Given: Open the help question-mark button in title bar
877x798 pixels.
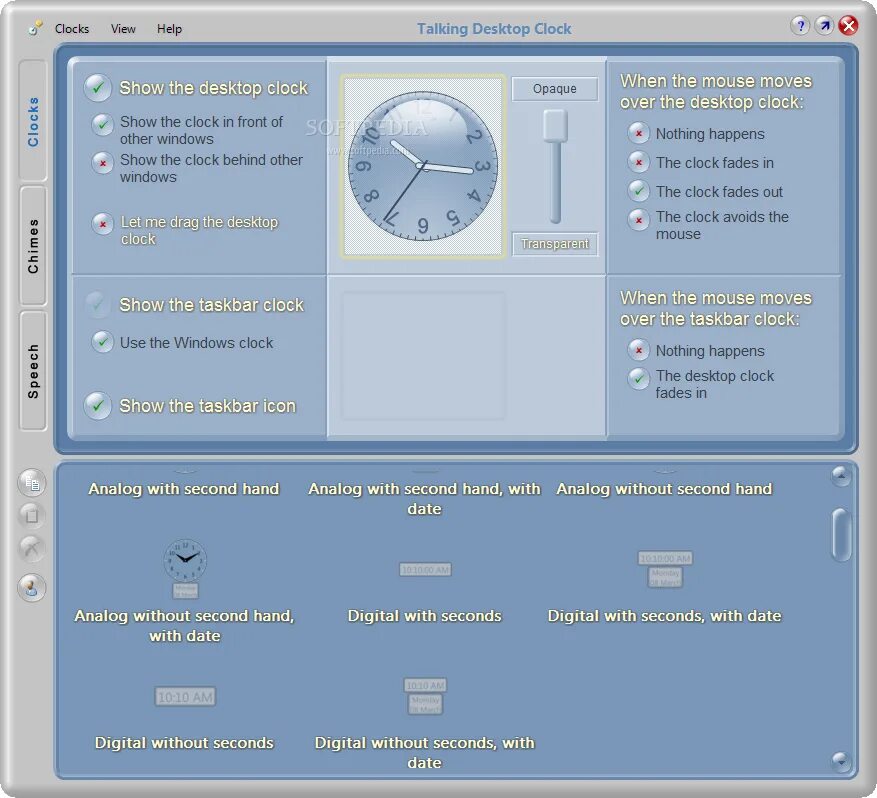Looking at the screenshot, I should [x=800, y=25].
